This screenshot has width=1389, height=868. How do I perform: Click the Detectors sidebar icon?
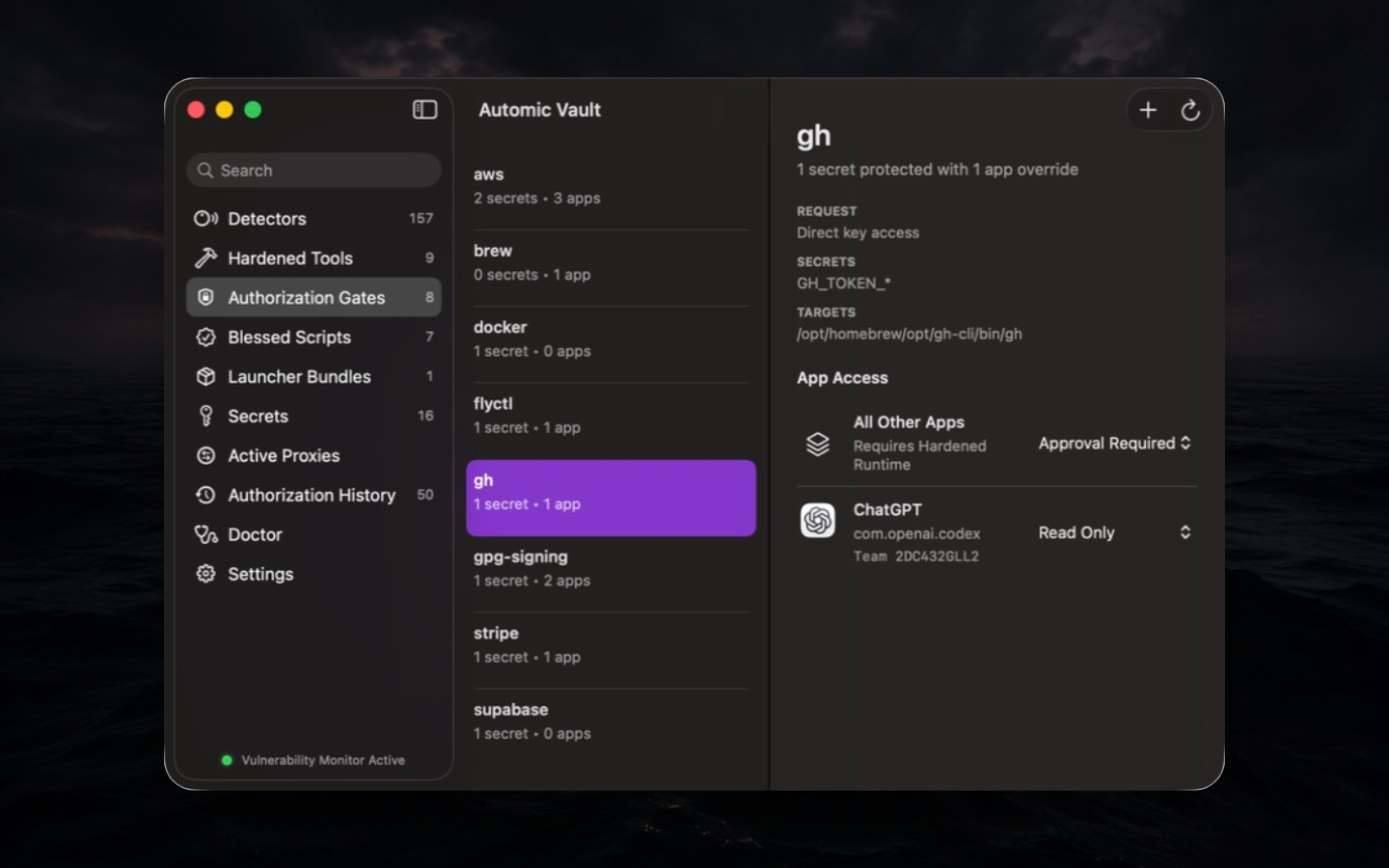pos(205,219)
